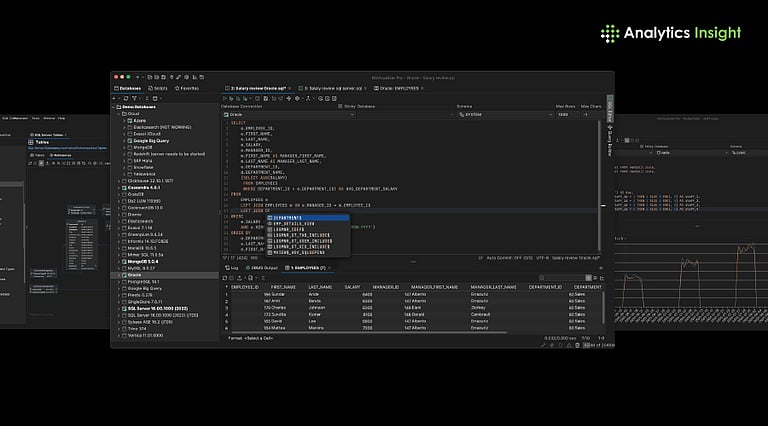Click the reload icon in result toolbar

coord(225,278)
